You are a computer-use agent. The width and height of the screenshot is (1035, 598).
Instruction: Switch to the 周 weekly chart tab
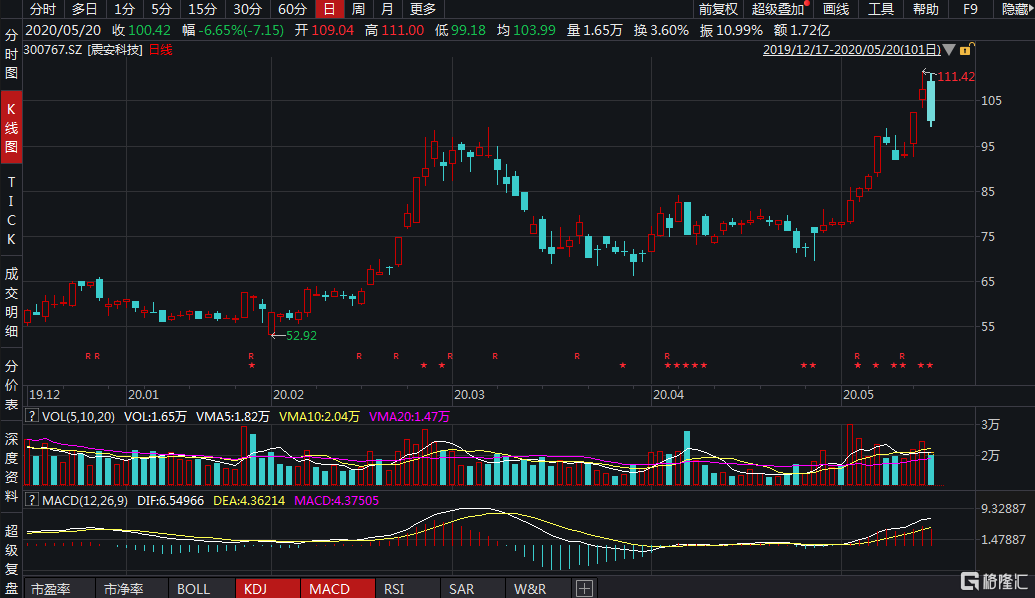click(357, 9)
